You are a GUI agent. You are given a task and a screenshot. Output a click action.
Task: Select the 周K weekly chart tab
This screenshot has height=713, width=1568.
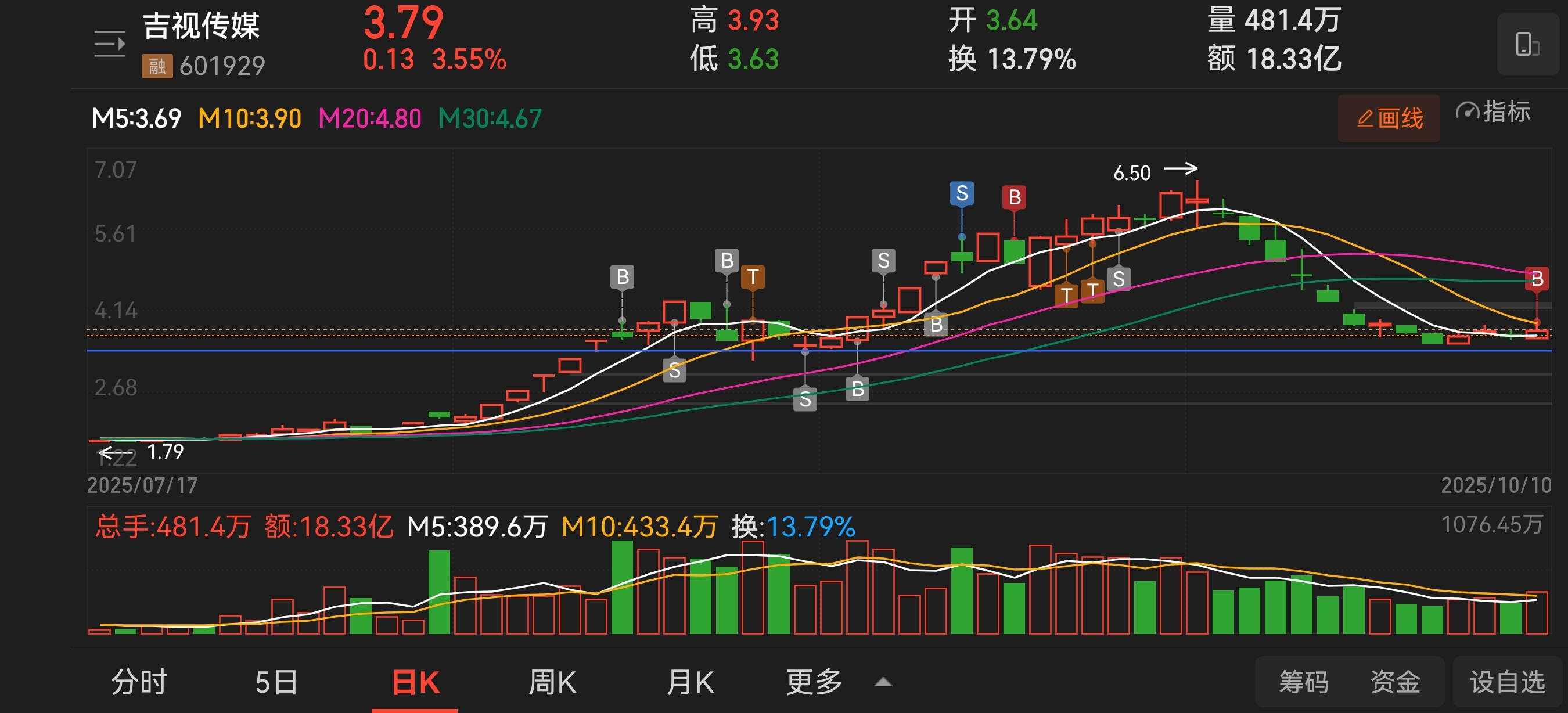[552, 682]
